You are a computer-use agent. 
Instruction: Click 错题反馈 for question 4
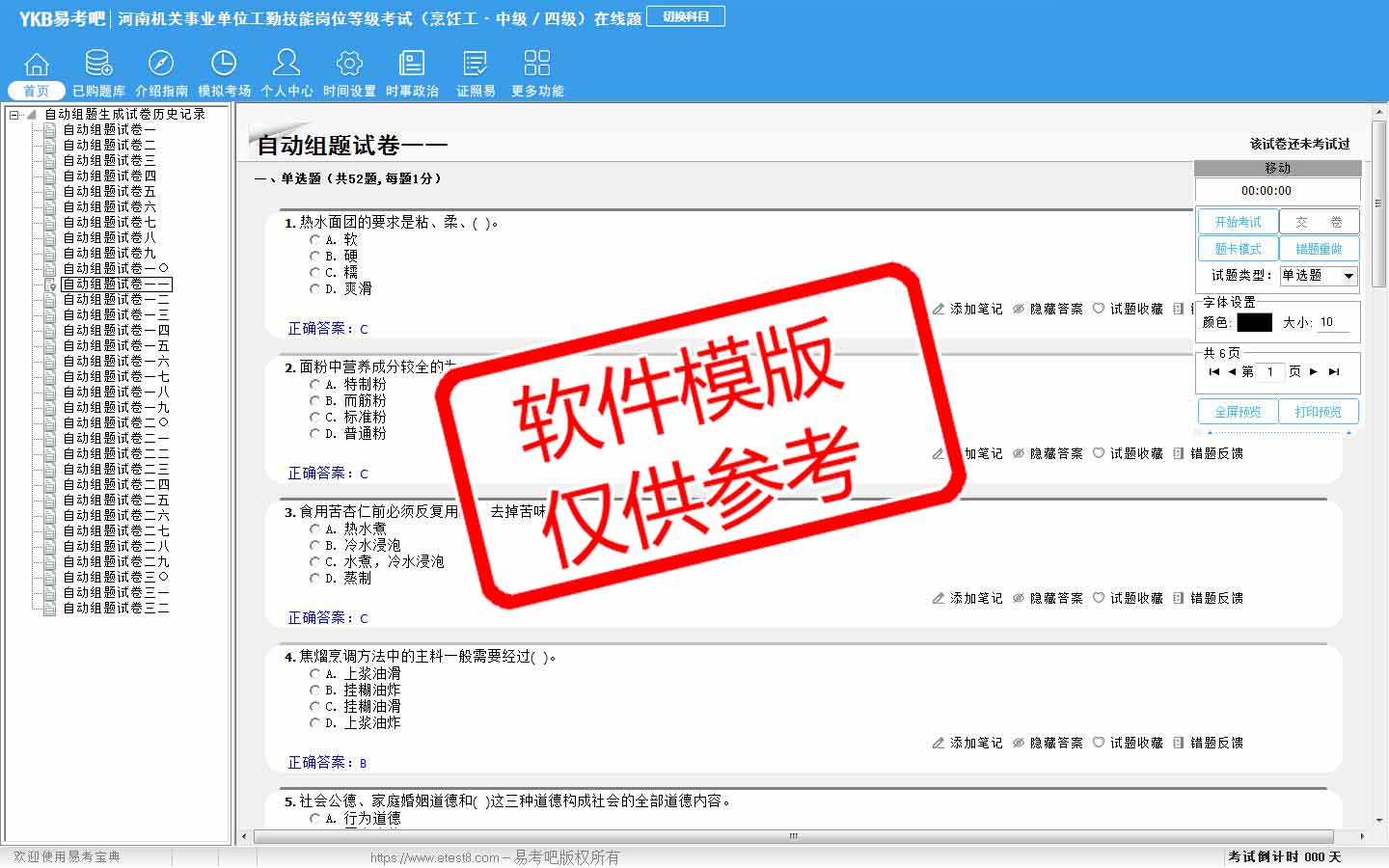pyautogui.click(x=1208, y=743)
